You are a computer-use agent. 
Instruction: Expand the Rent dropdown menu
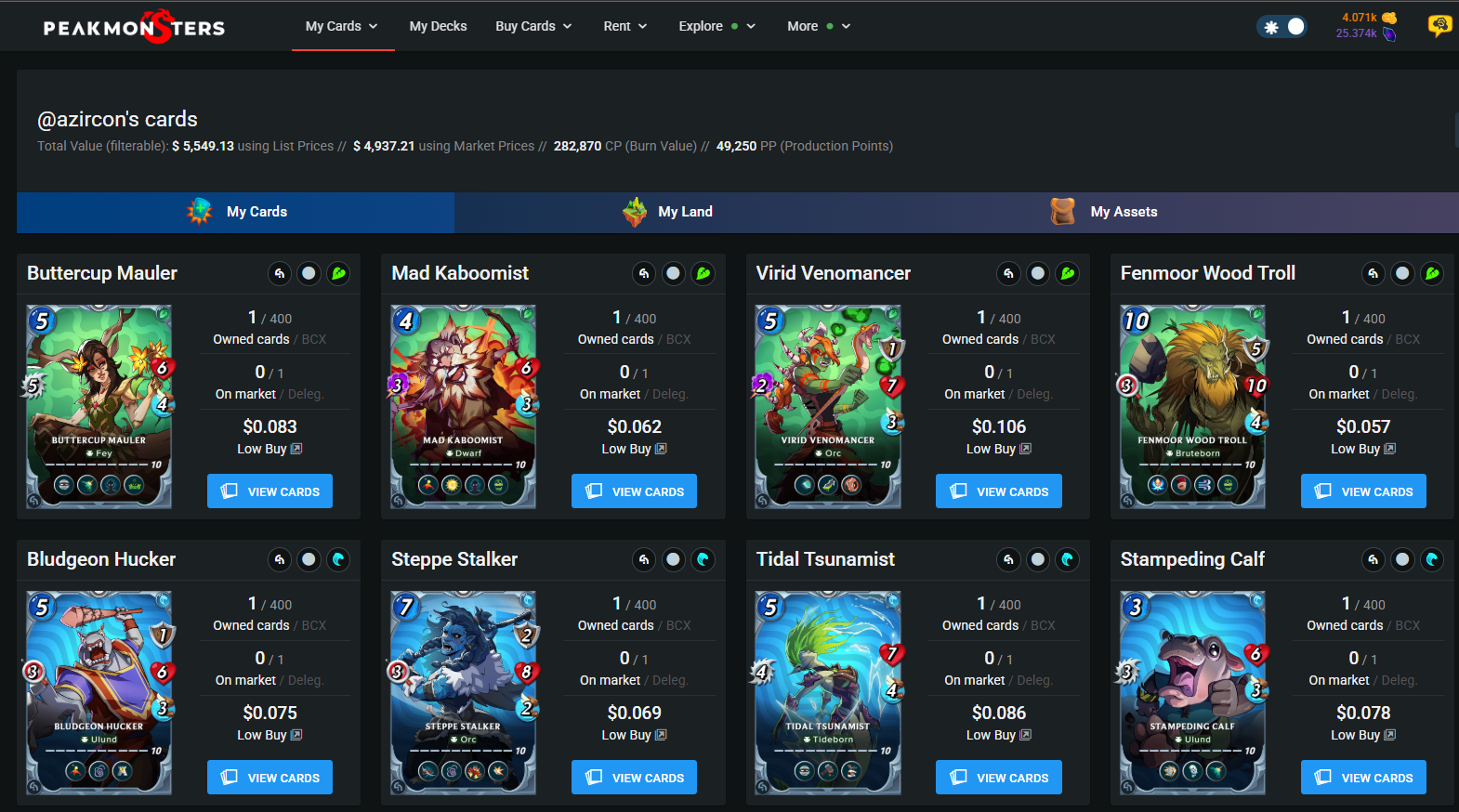(625, 26)
